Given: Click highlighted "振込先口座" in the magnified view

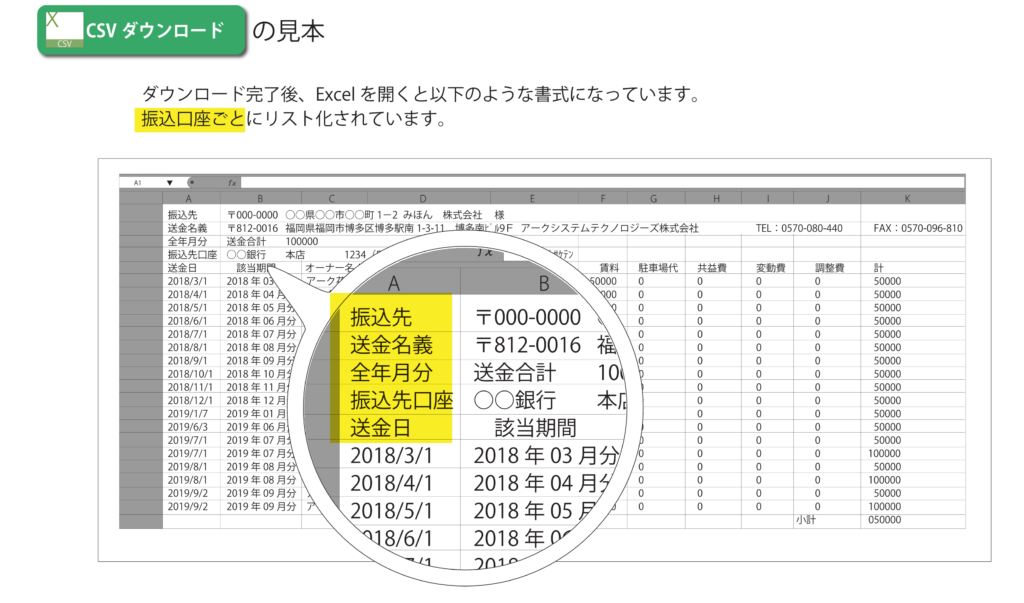Looking at the screenshot, I should tap(402, 400).
